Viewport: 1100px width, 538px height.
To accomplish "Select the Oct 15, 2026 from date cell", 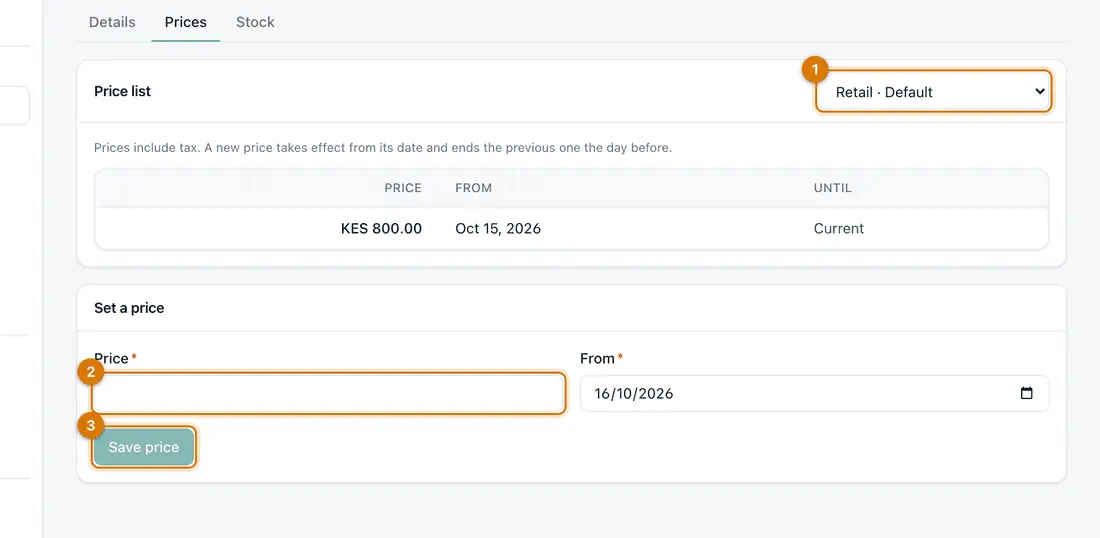I will 498,229.
